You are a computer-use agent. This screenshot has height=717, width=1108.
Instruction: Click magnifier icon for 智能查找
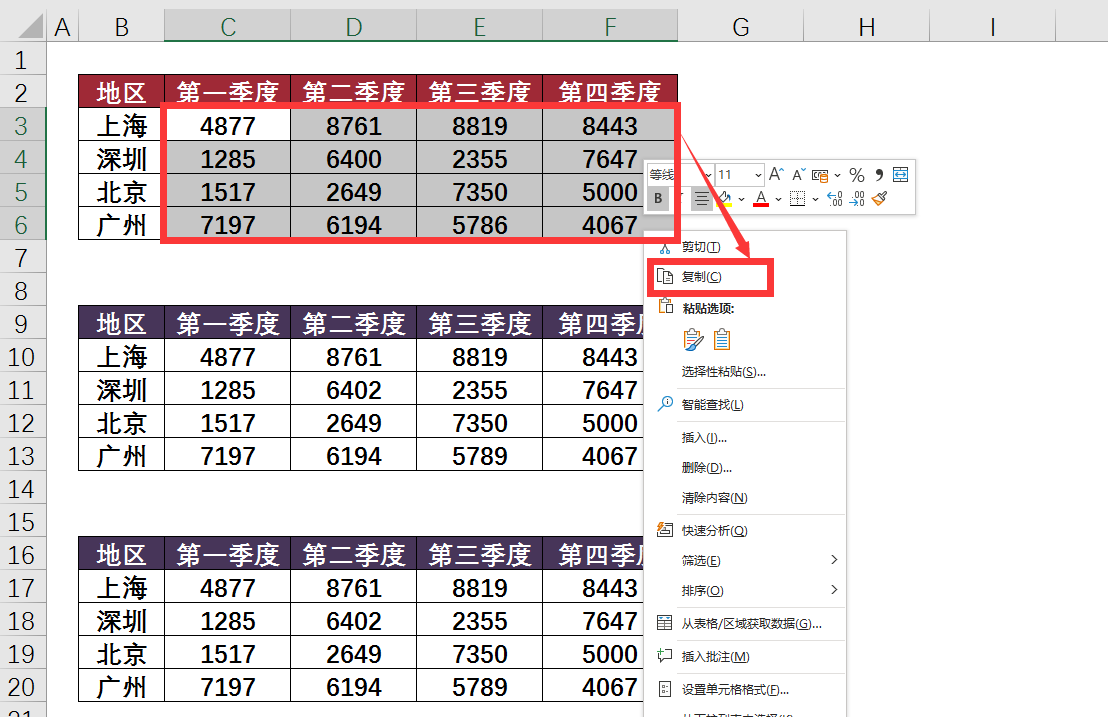pos(665,404)
